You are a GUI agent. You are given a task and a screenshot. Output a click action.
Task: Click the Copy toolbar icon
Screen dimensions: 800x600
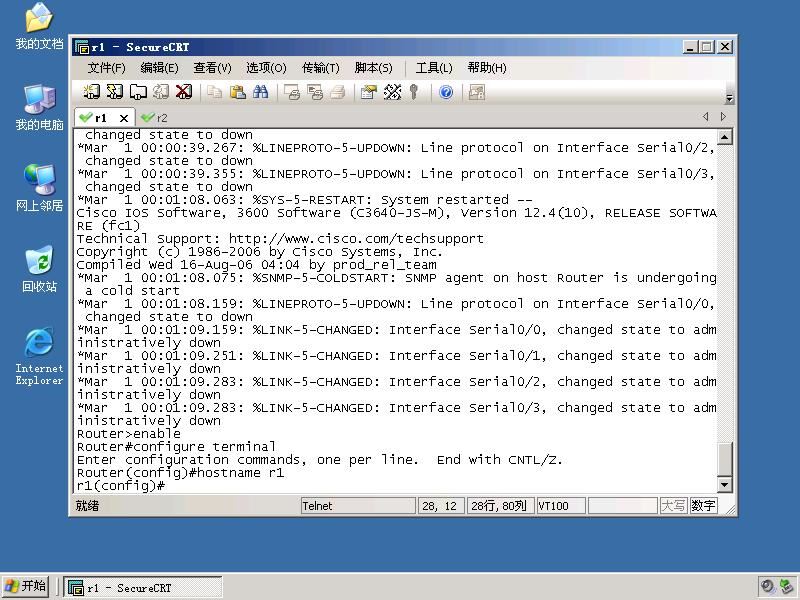click(x=214, y=92)
